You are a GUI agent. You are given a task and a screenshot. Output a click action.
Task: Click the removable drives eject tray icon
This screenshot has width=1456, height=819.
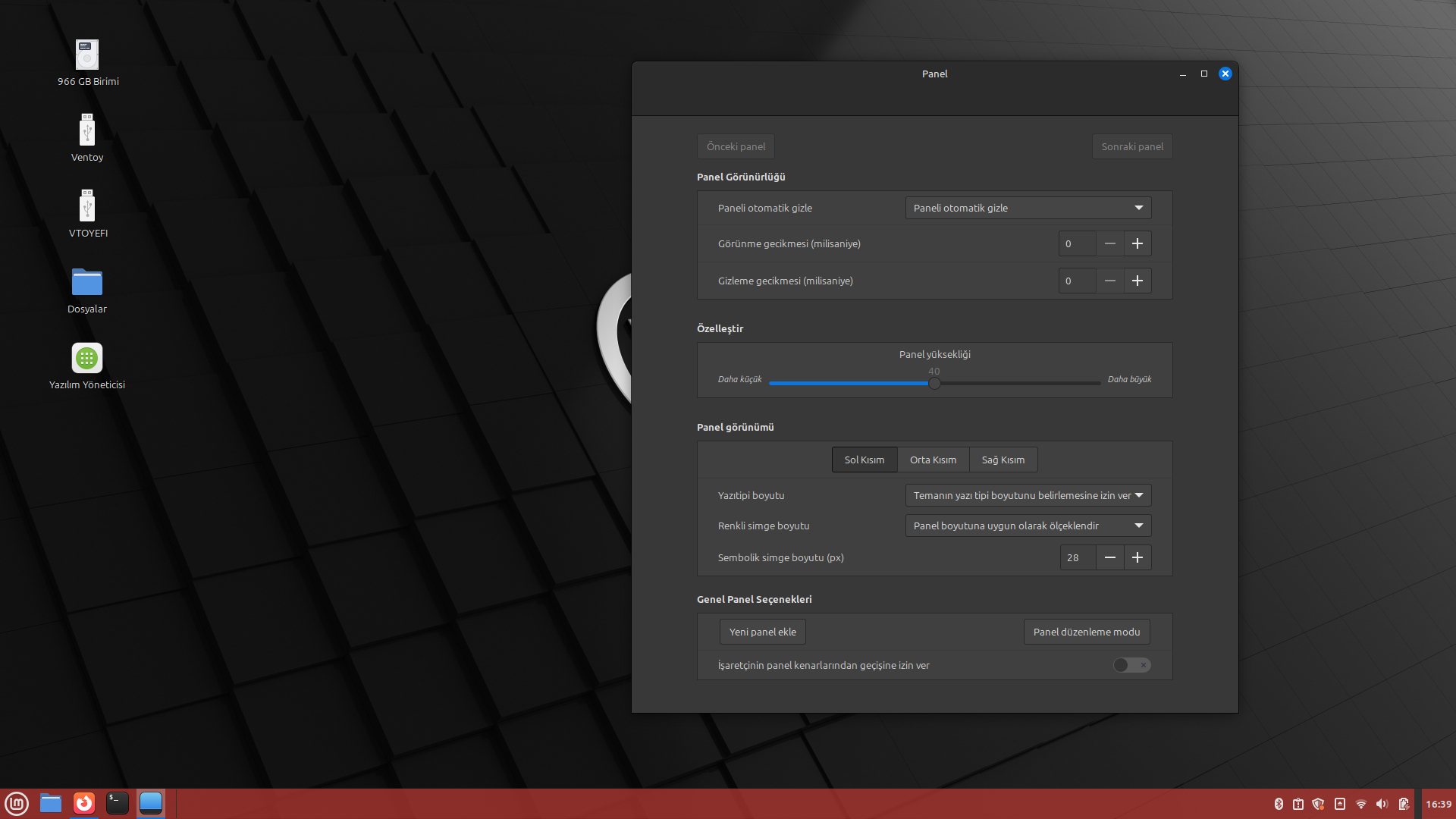point(1340,804)
